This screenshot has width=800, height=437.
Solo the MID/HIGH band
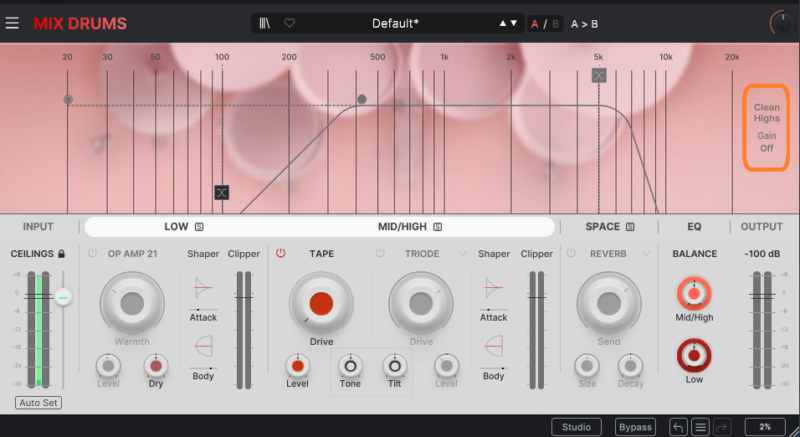click(437, 227)
